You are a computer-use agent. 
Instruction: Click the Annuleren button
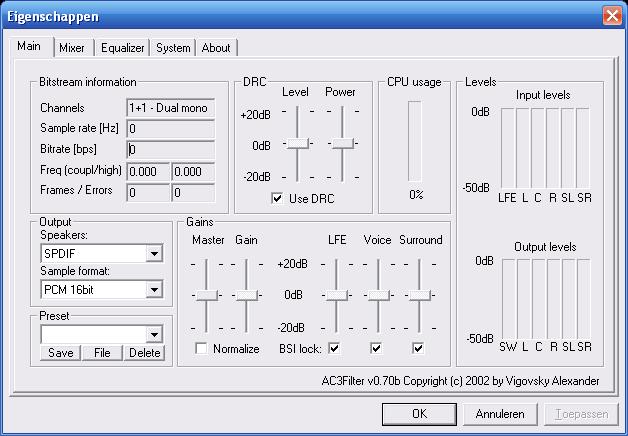500,414
